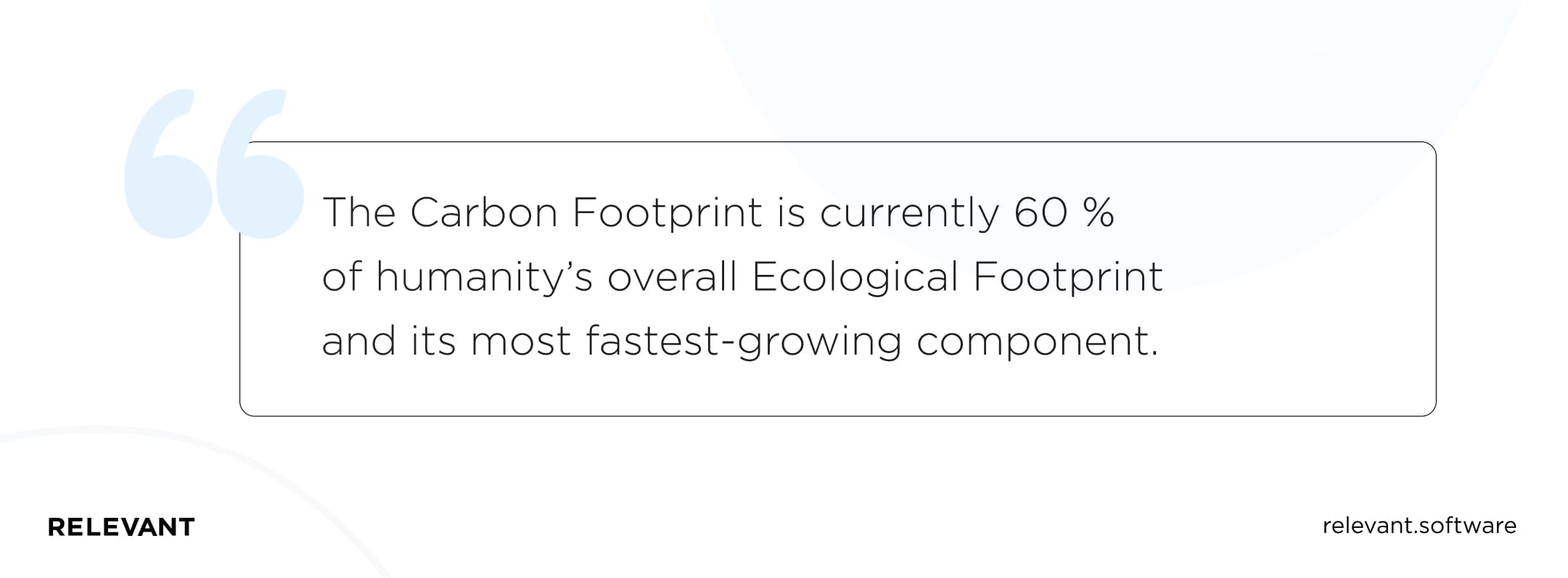
Task: Click the word "most" in the quote
Action: [x=520, y=341]
